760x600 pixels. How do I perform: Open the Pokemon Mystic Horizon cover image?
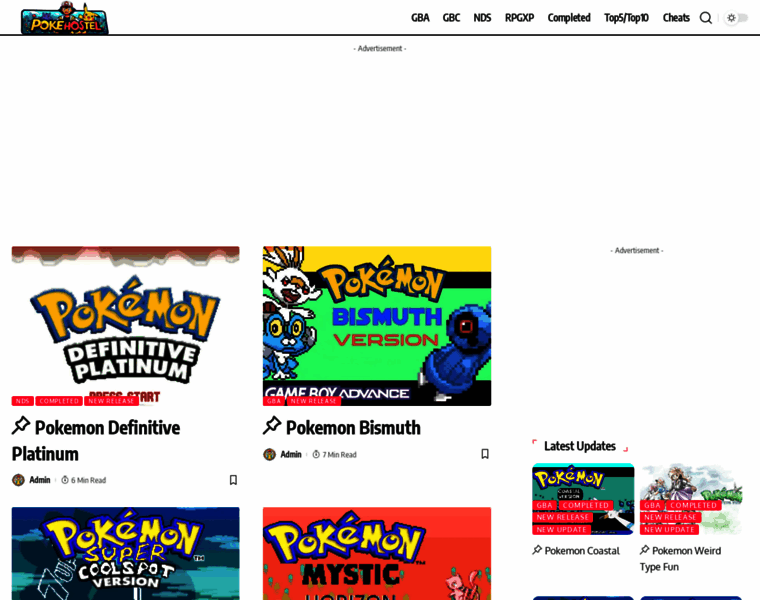[x=377, y=553]
